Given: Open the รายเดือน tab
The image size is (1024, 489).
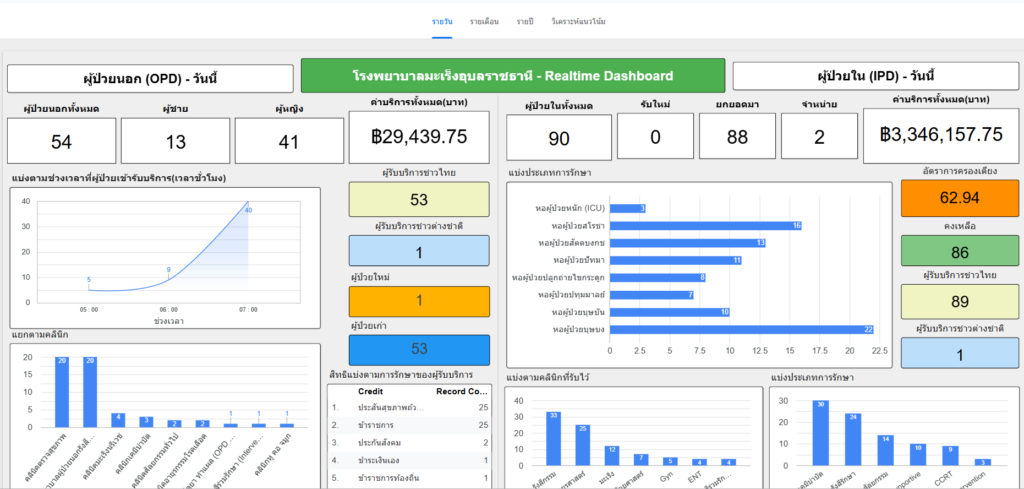Looking at the screenshot, I should click(484, 21).
